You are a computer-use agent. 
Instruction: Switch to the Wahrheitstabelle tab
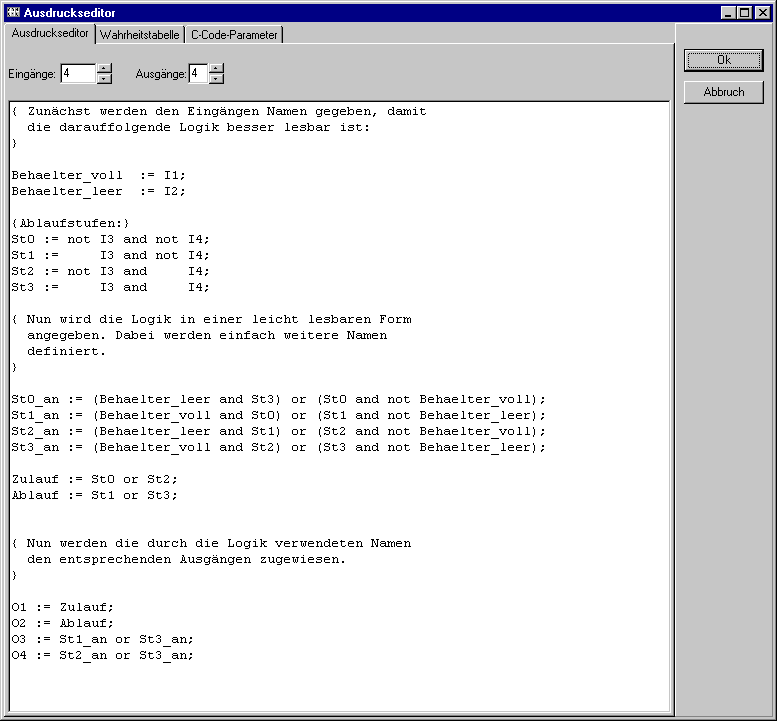point(140,35)
